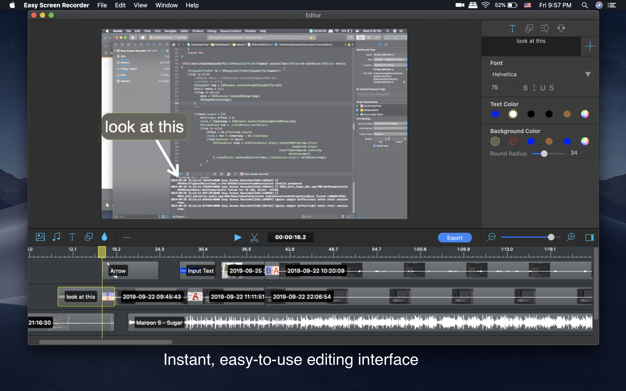Open the third inspector tab icon

(545, 28)
